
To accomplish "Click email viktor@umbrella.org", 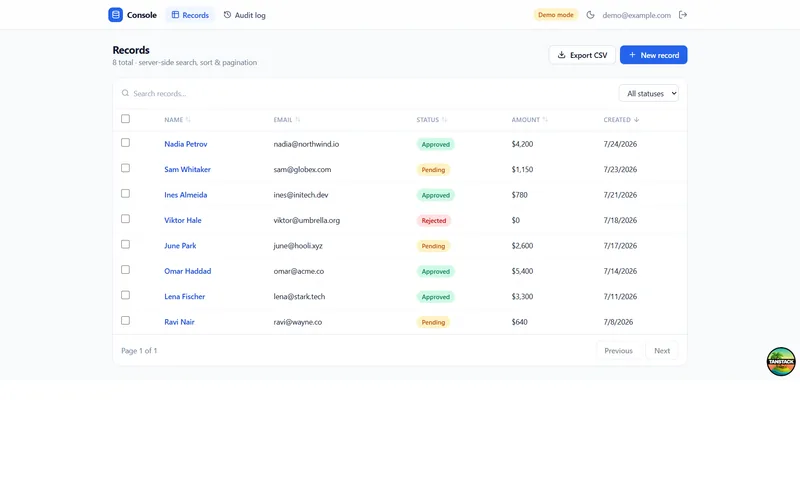I will tap(307, 220).
